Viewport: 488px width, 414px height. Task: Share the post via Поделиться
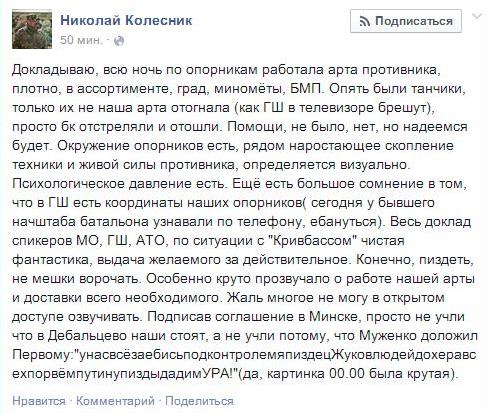199,401
